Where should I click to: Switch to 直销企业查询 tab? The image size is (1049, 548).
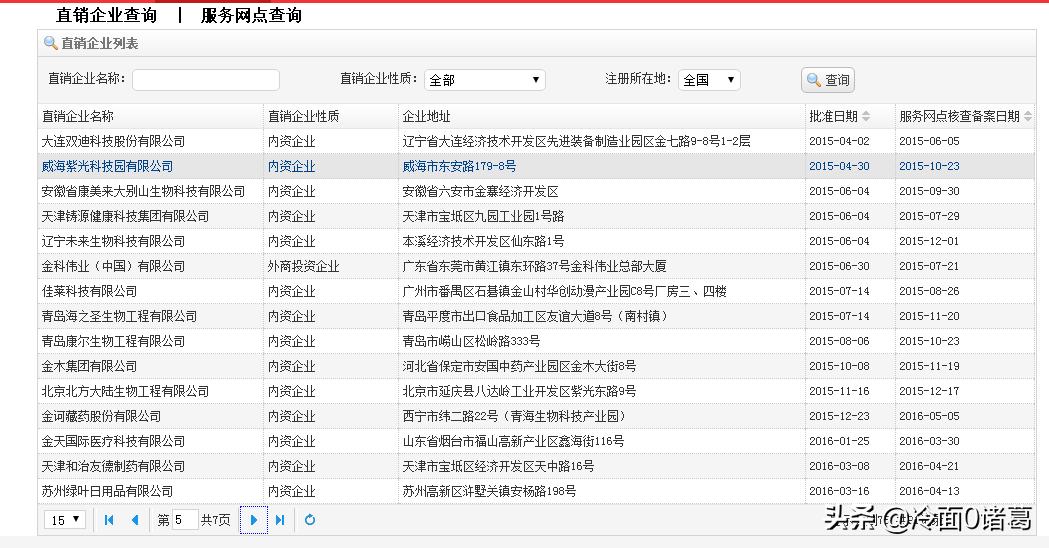106,15
